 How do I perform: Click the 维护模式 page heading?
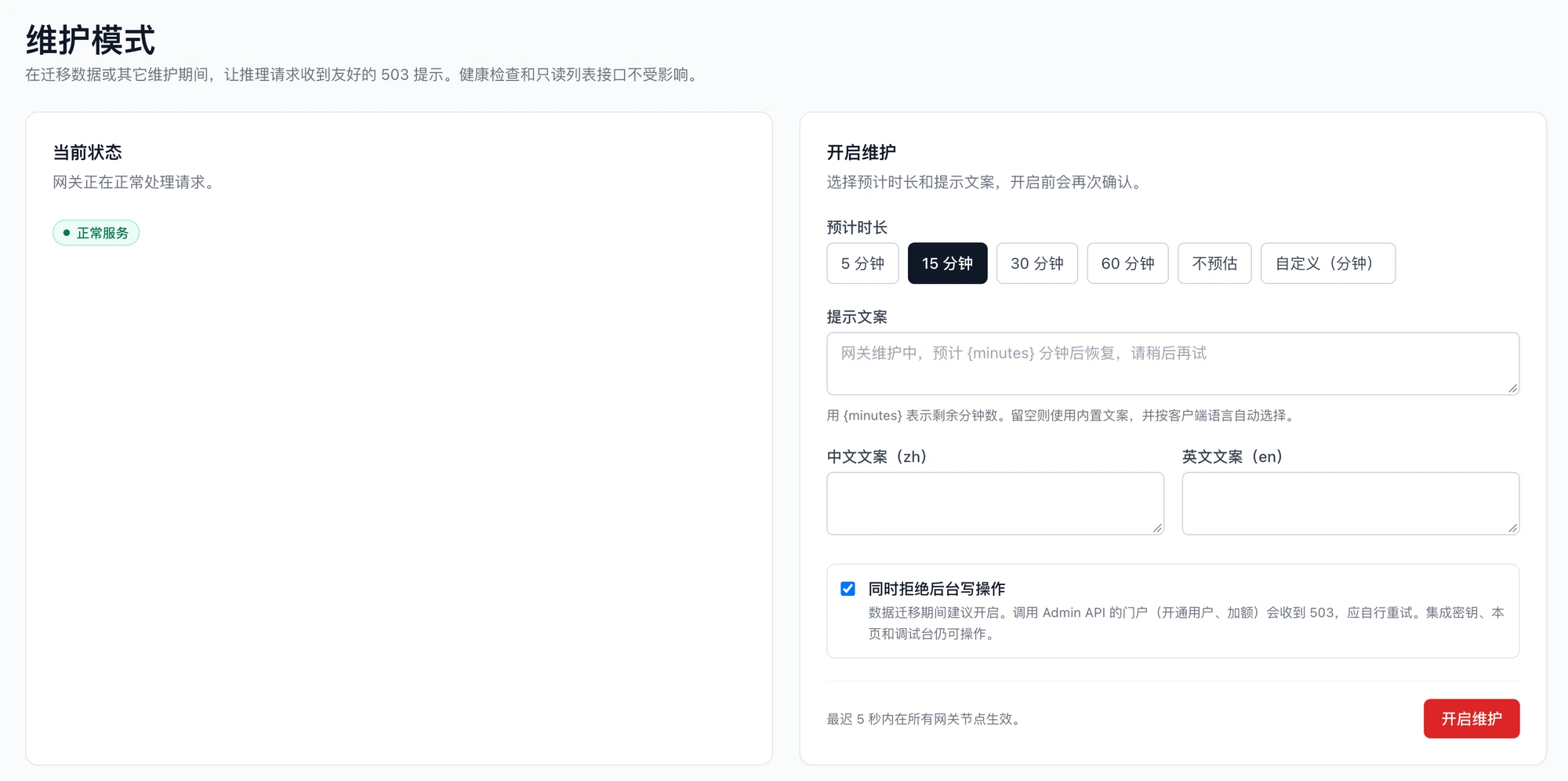(x=90, y=40)
